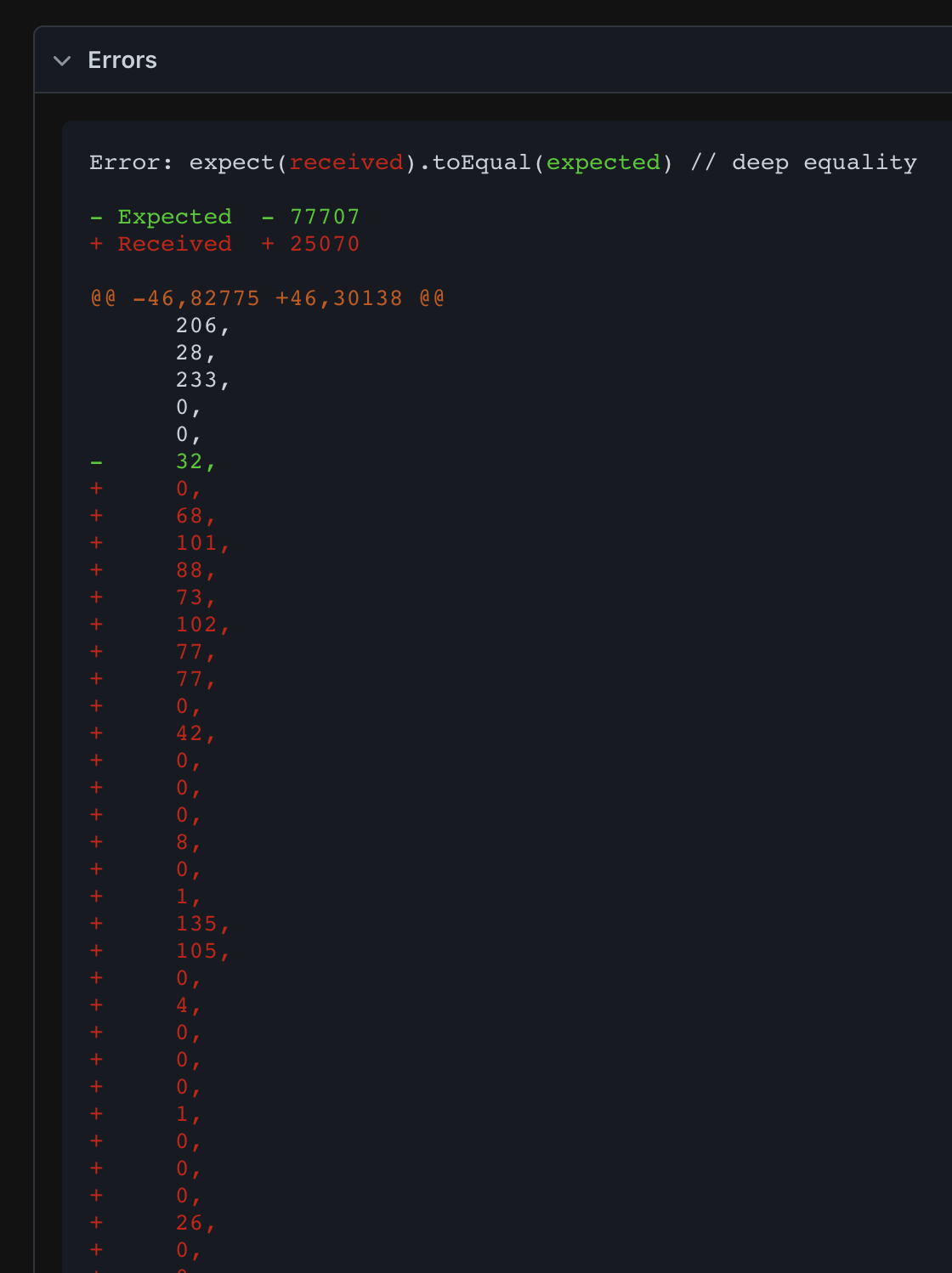Select the expect toEqual error message line

501,162
